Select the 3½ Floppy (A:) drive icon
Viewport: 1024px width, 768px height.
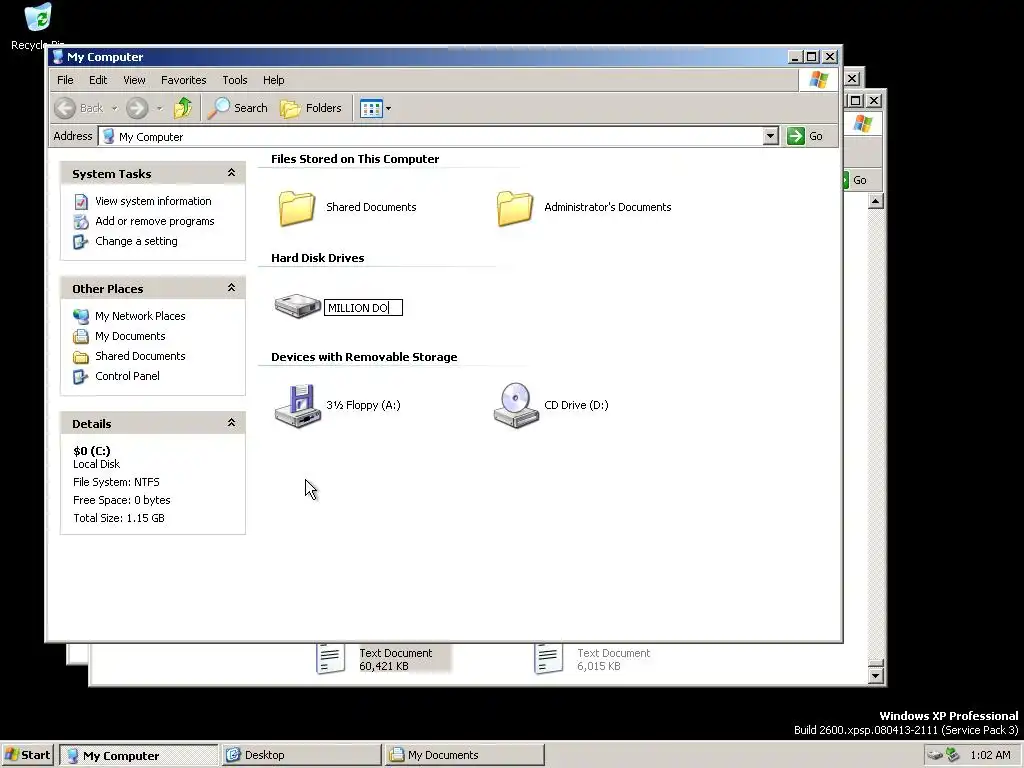[x=298, y=405]
